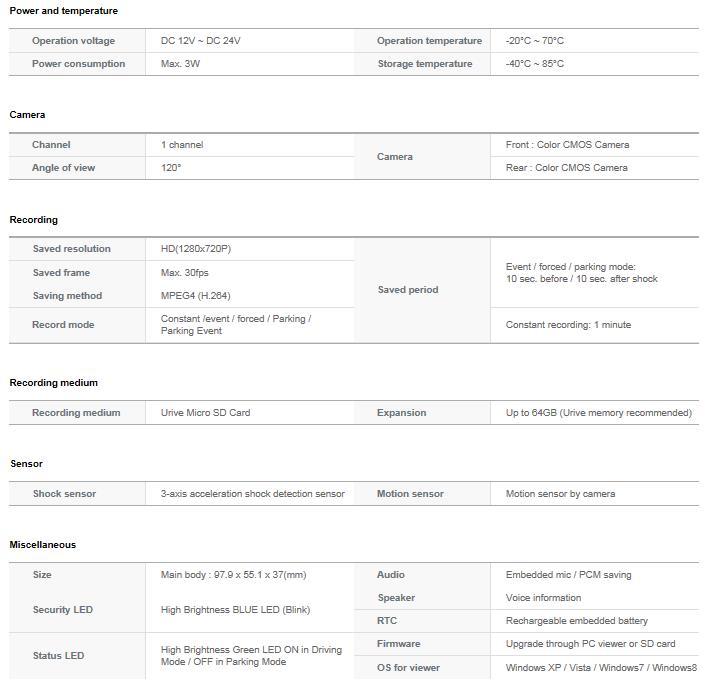Click the Power and temperature section heading
The height and width of the screenshot is (699, 716).
click(63, 11)
